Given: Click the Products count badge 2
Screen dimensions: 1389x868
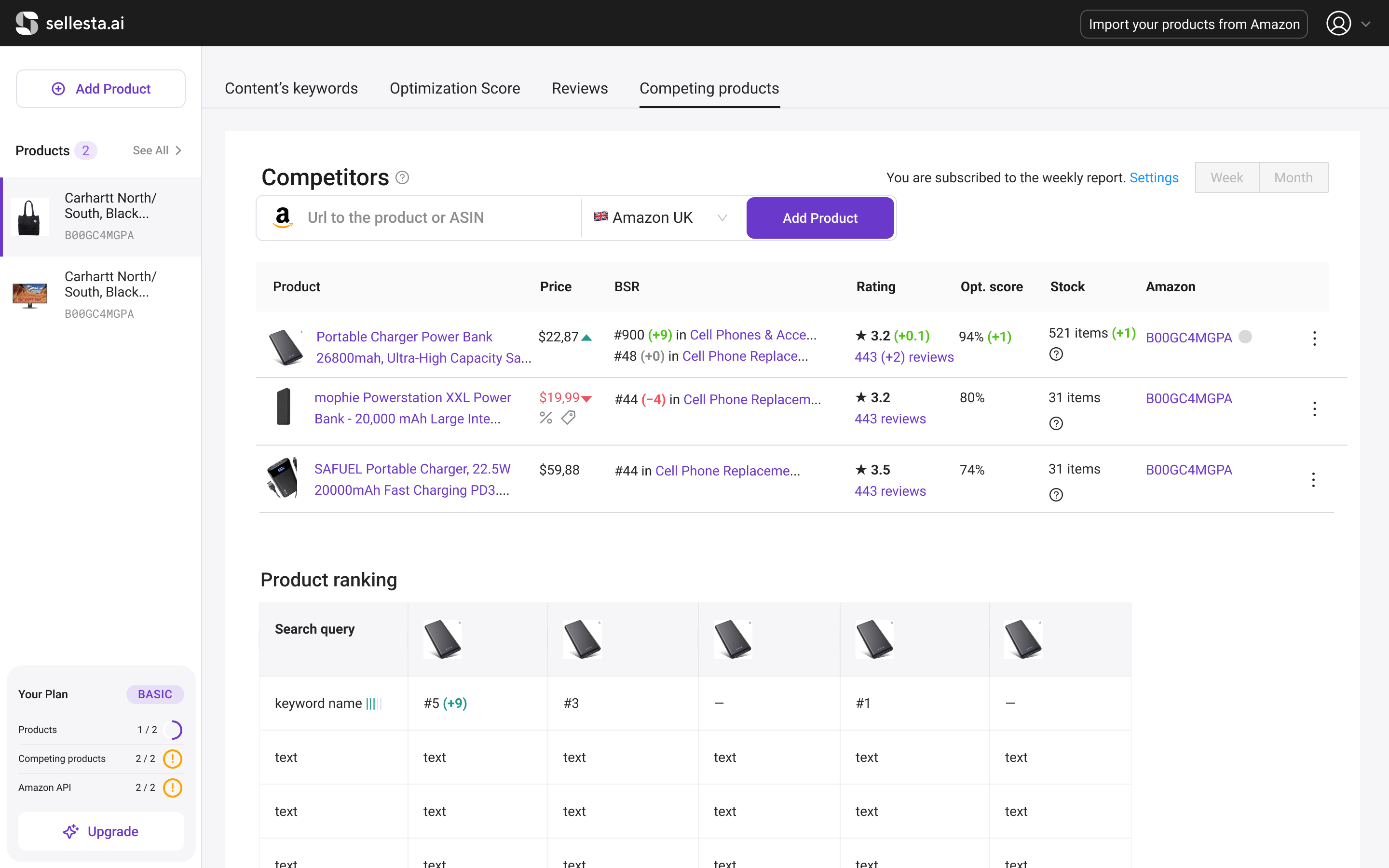Looking at the screenshot, I should click(x=85, y=150).
